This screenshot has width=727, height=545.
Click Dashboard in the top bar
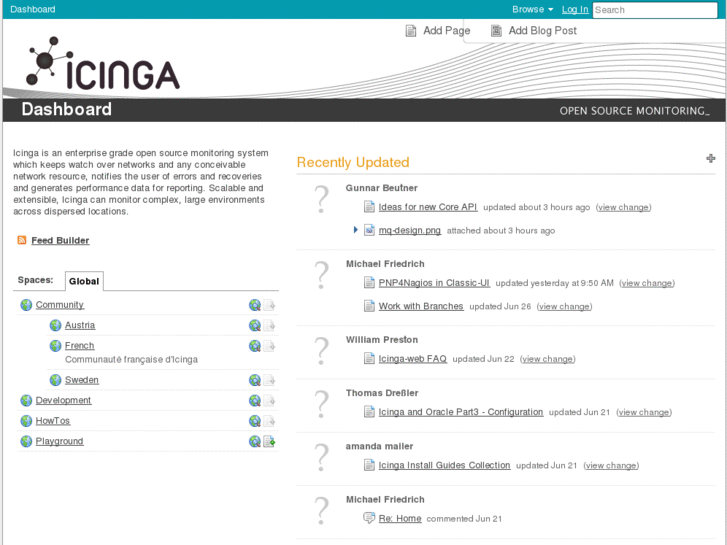pos(32,9)
